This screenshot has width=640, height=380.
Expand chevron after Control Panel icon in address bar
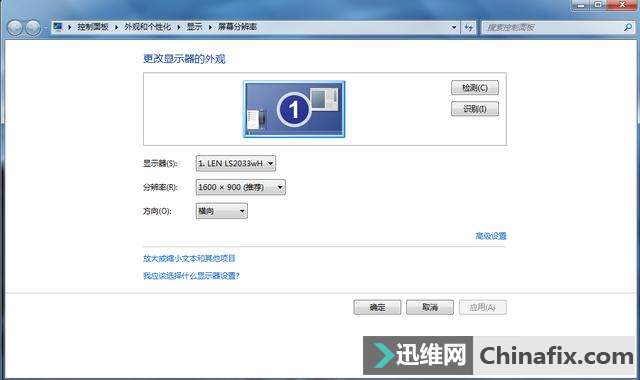pos(69,27)
